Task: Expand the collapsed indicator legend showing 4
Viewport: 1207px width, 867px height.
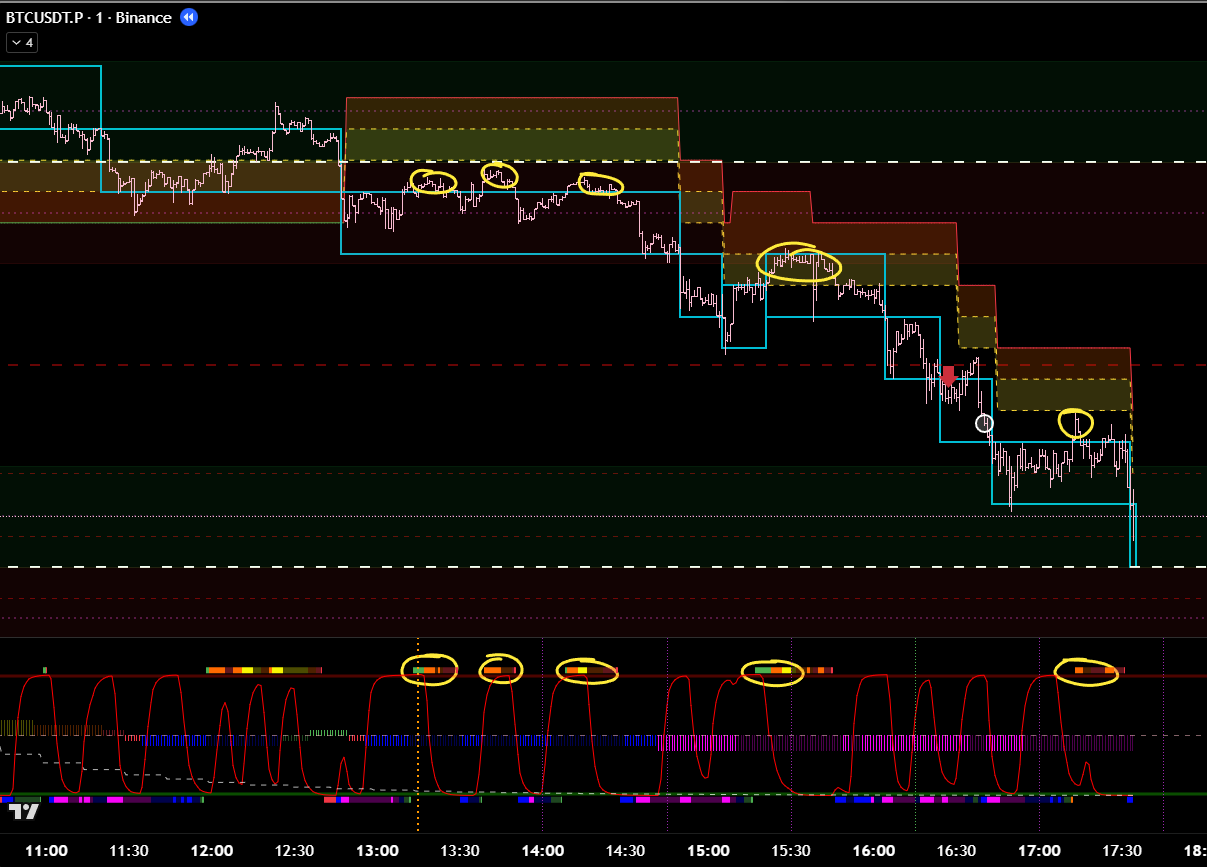Action: (22, 42)
